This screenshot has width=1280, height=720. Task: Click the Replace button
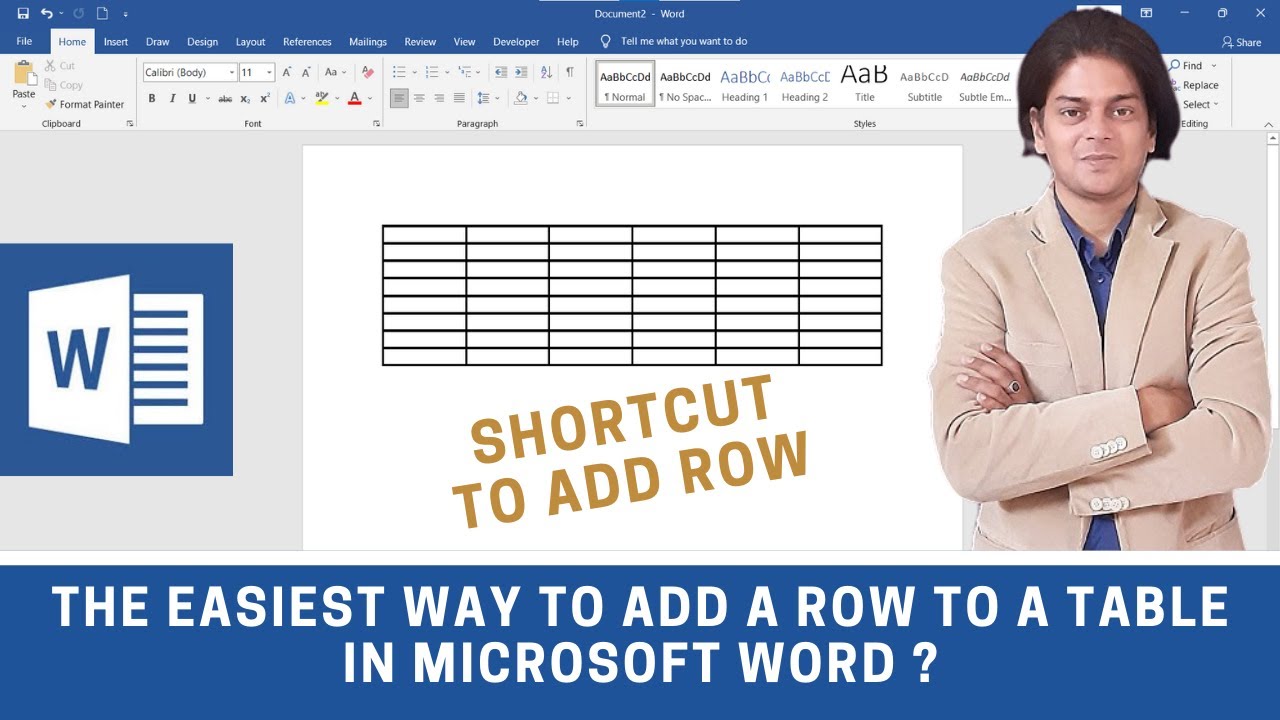[x=1194, y=85]
